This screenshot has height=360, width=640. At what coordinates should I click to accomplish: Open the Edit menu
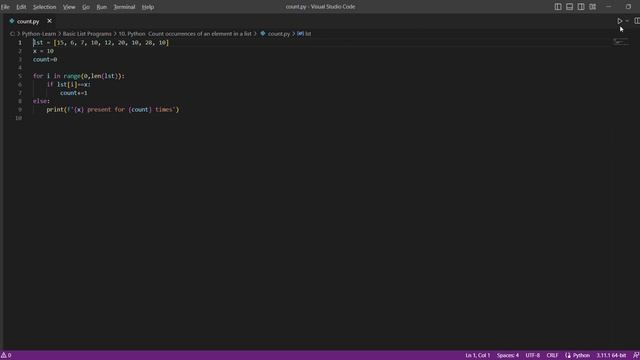tap(21, 7)
